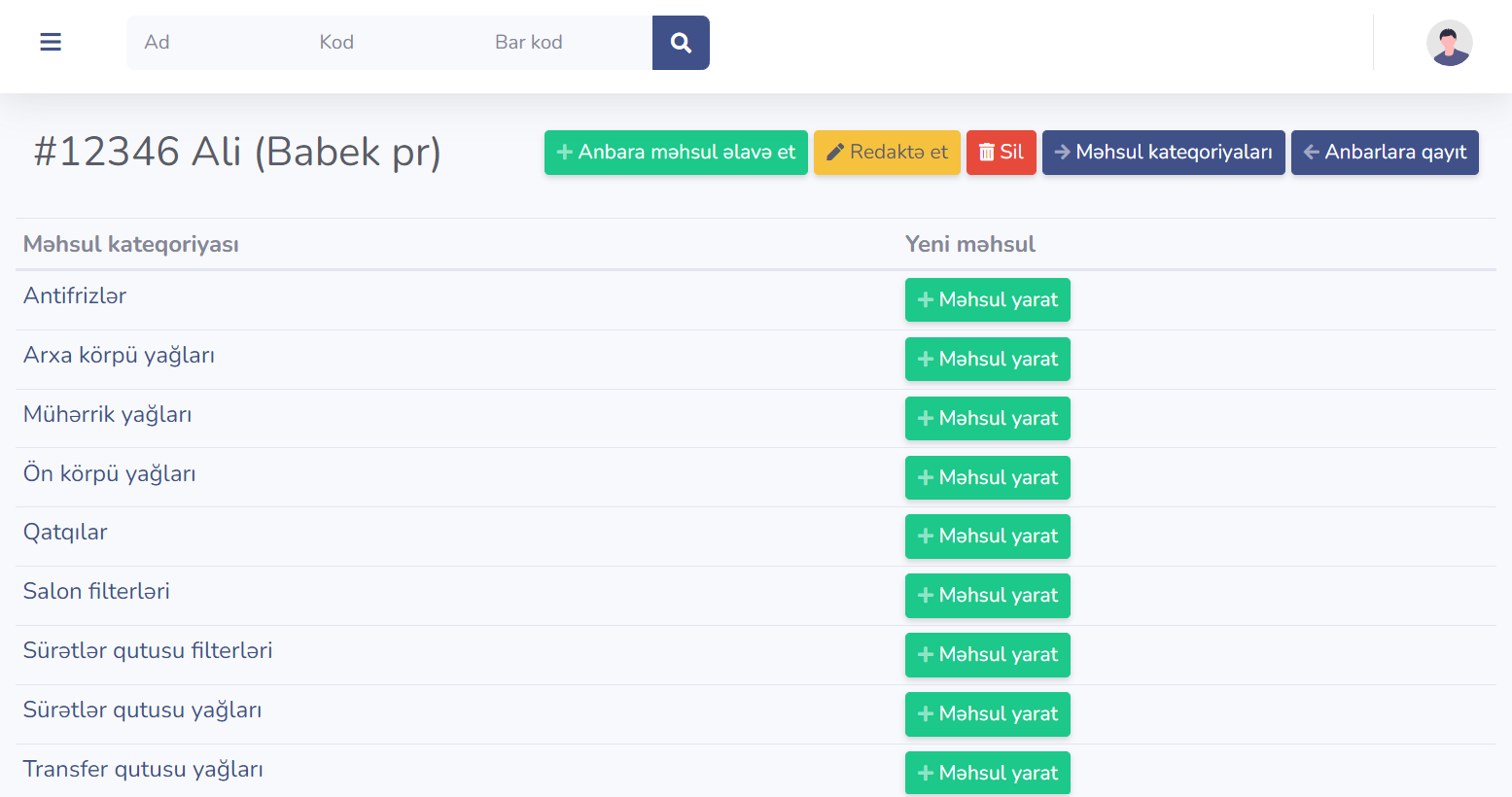Click Məhsul yarat beside Ön körpü yağları
Screen dimensions: 1512x797
987,478
